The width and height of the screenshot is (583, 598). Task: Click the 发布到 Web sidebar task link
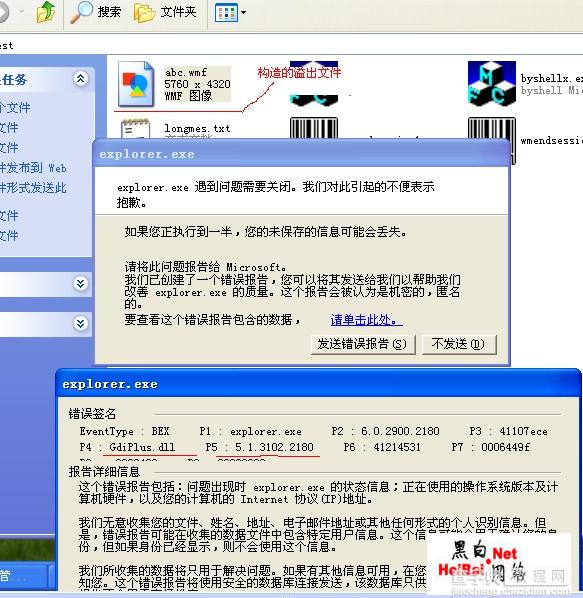(x=33, y=168)
